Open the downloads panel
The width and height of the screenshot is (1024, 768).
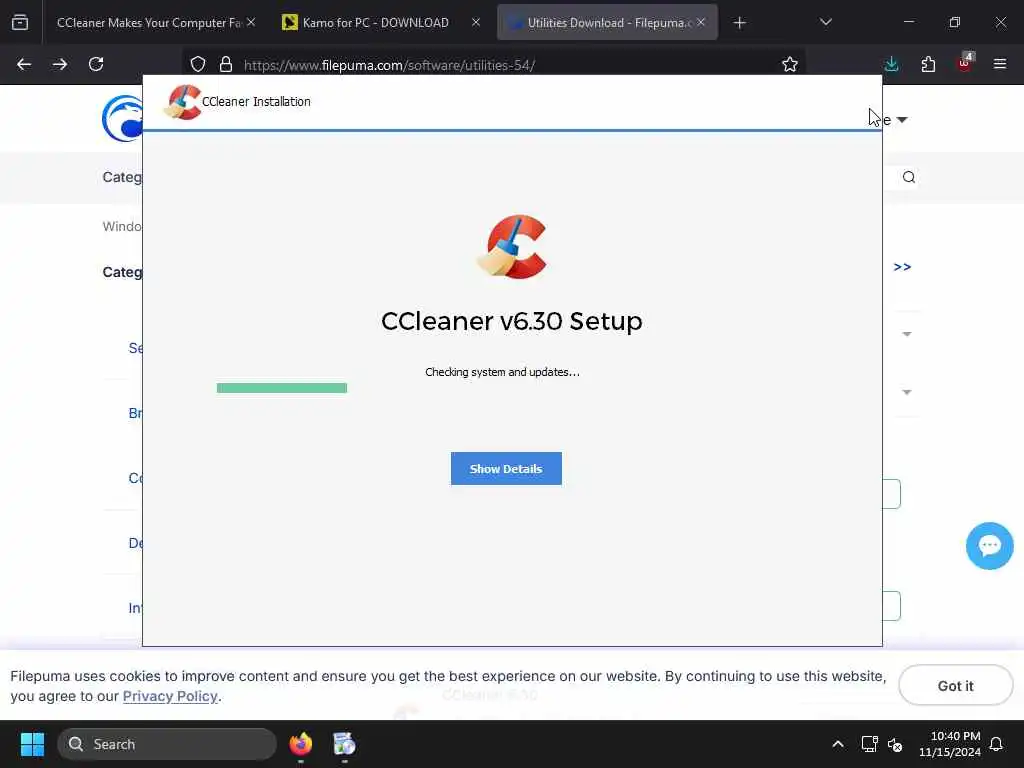[891, 64]
